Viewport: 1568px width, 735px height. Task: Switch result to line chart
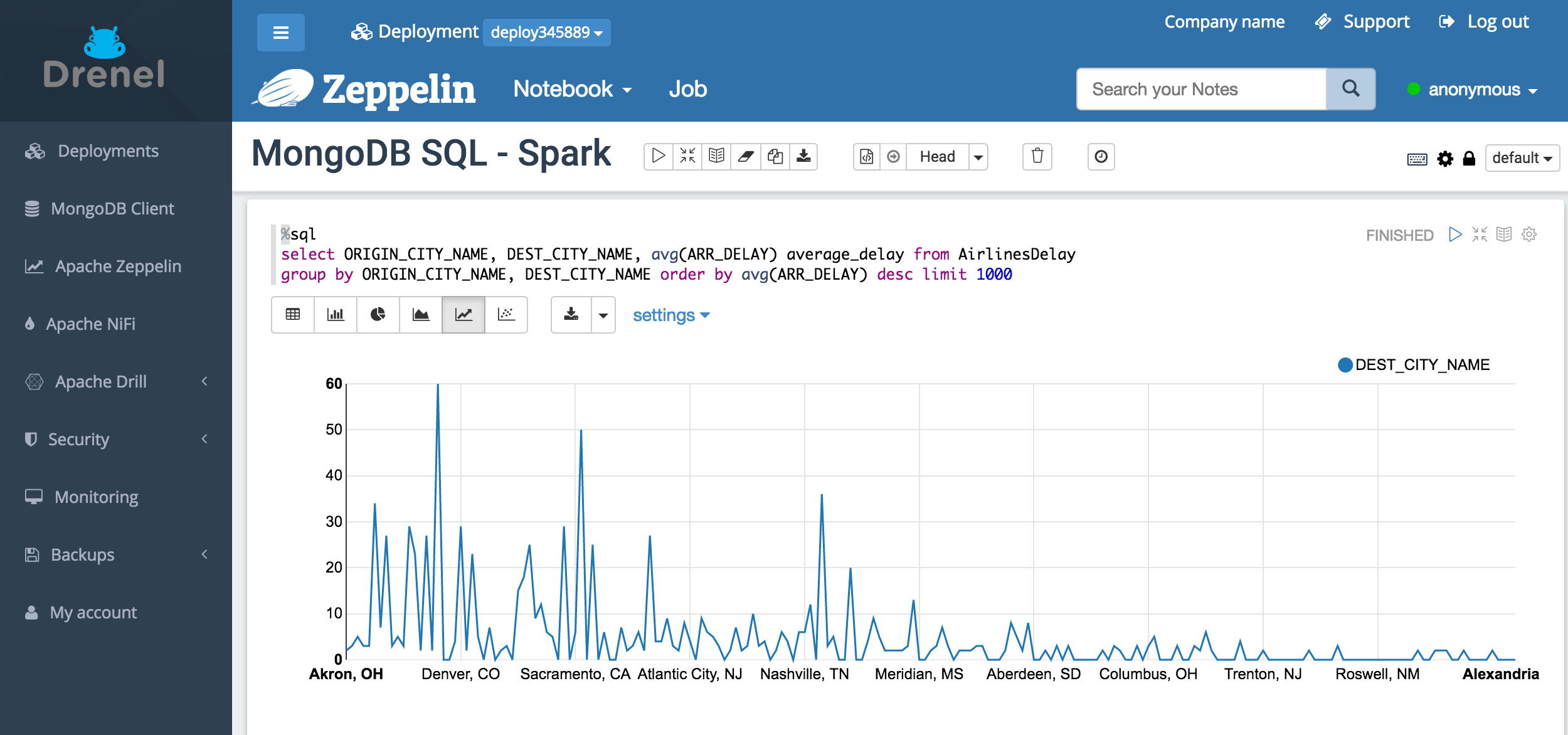coord(464,315)
